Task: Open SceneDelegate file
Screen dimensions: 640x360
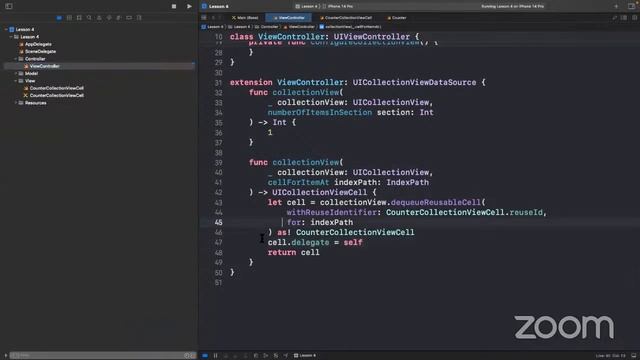Action: point(38,51)
